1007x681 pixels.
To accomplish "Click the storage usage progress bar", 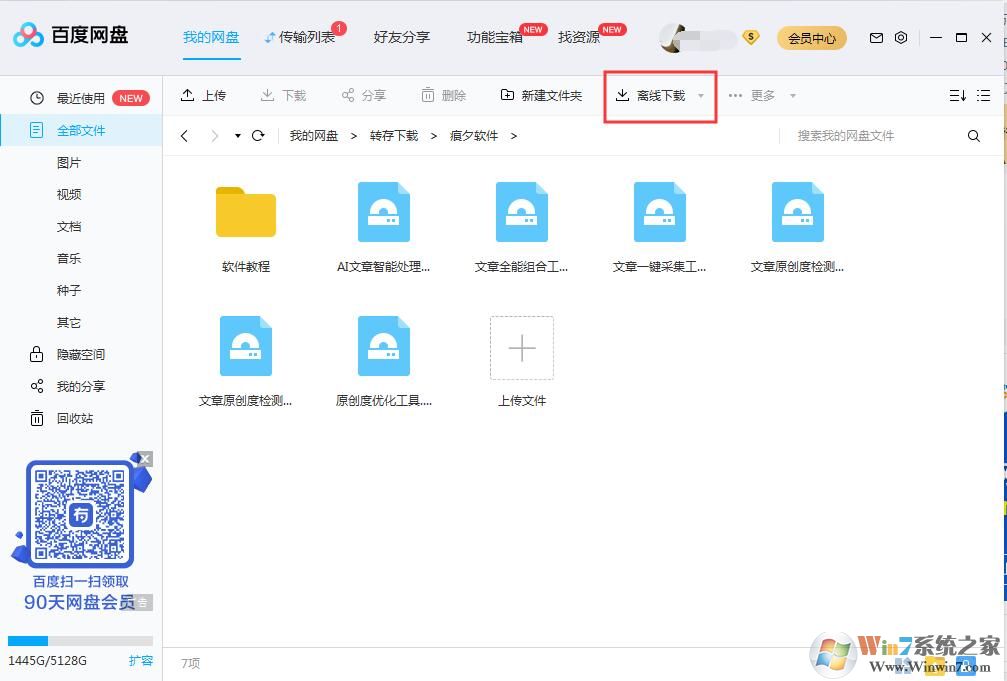I will (80, 641).
